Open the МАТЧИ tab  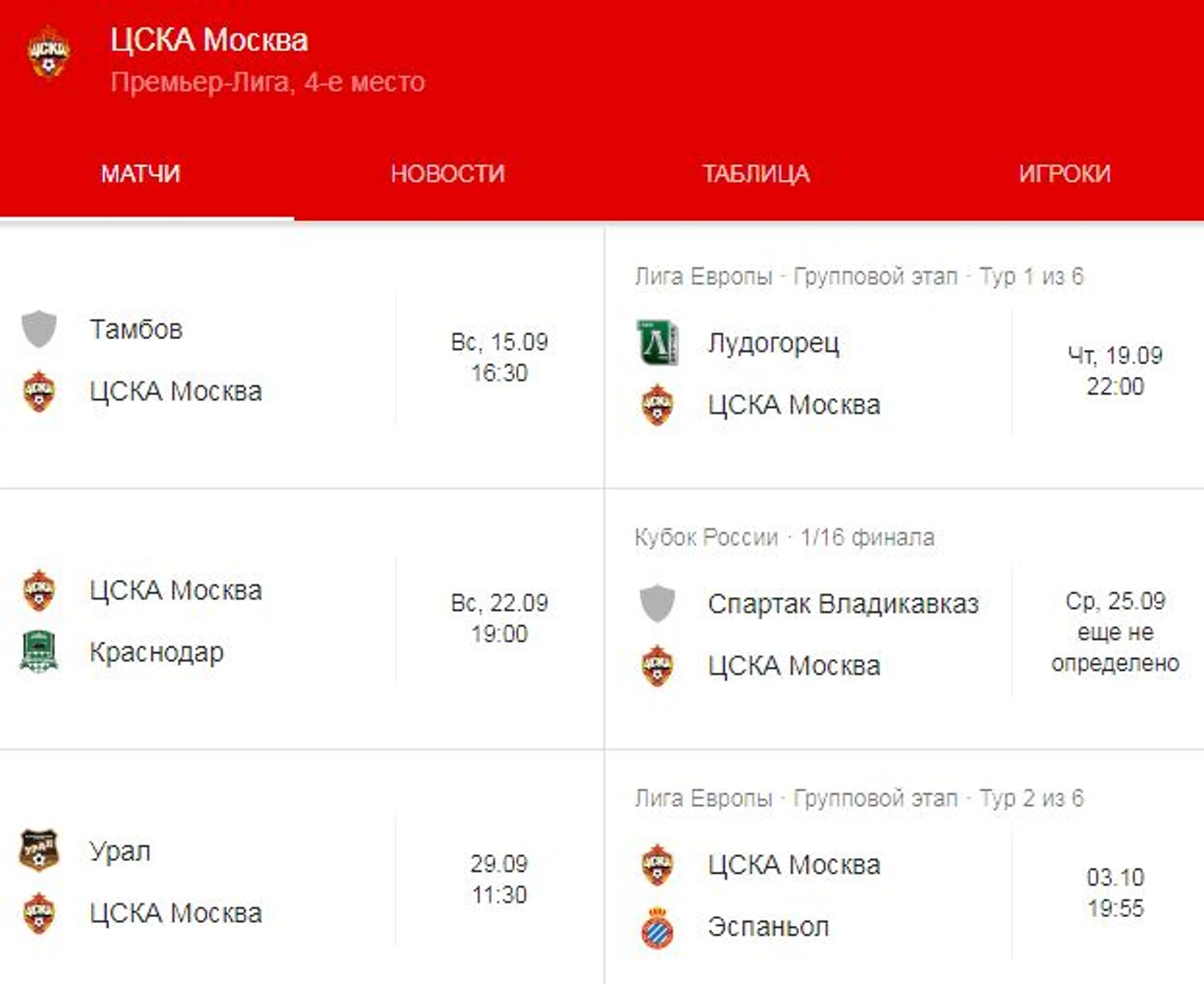tap(140, 174)
